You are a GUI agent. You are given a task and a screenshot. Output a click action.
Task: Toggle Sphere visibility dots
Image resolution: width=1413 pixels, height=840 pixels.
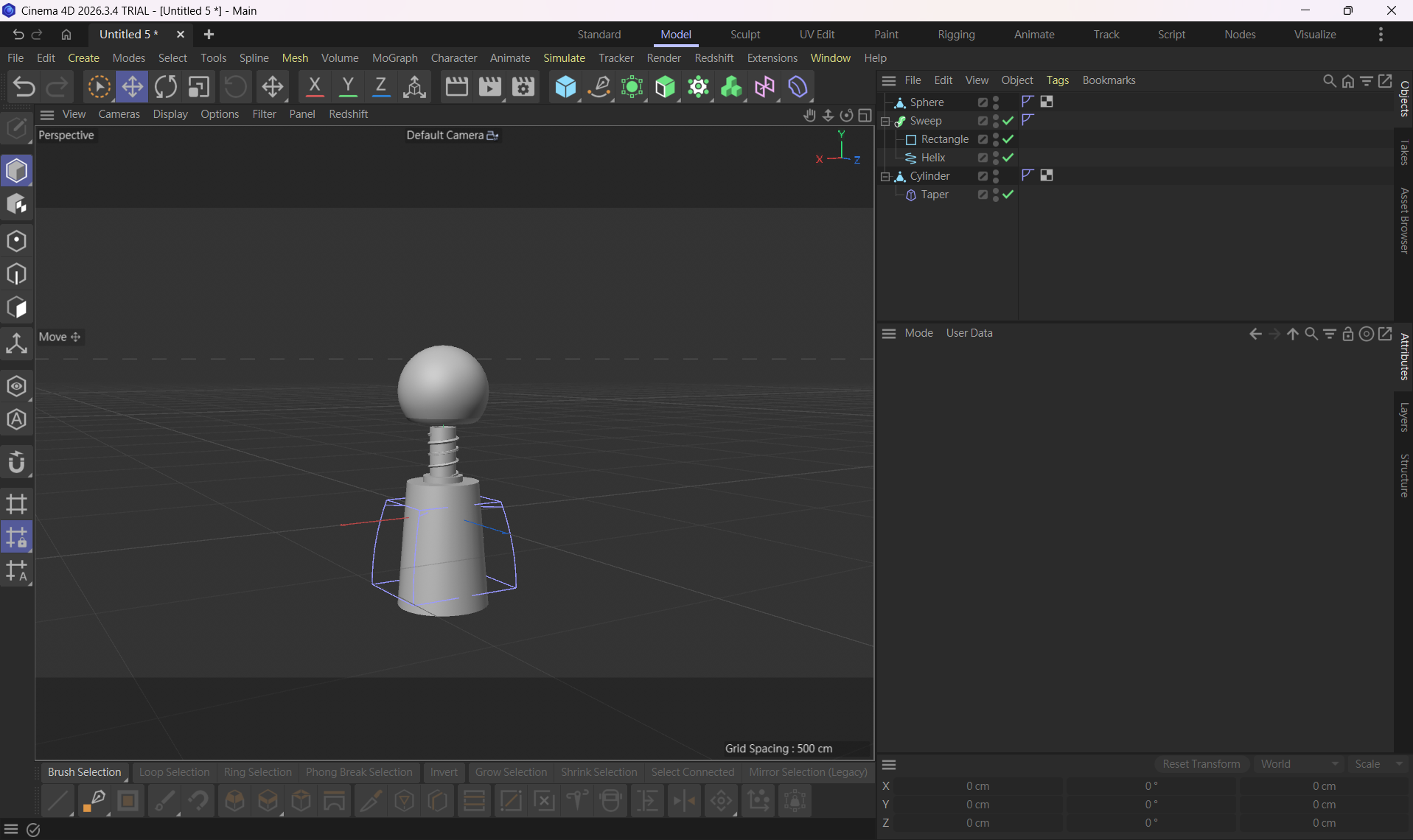[996, 102]
